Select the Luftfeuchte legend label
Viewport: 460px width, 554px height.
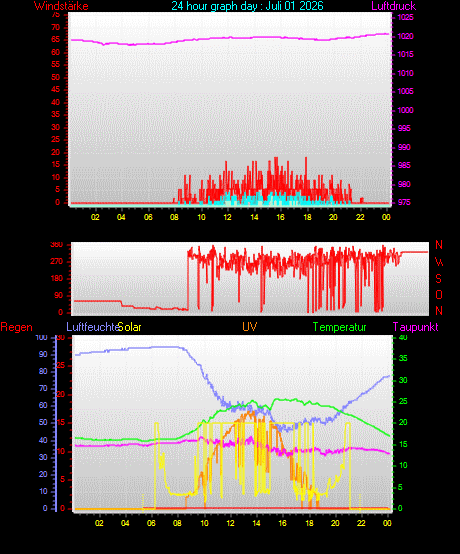tap(93, 327)
